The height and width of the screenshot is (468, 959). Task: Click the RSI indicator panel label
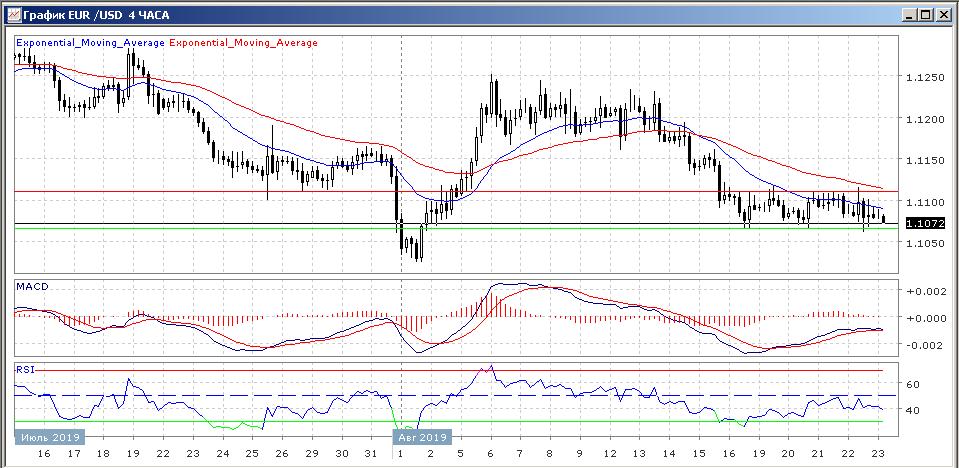tap(25, 369)
